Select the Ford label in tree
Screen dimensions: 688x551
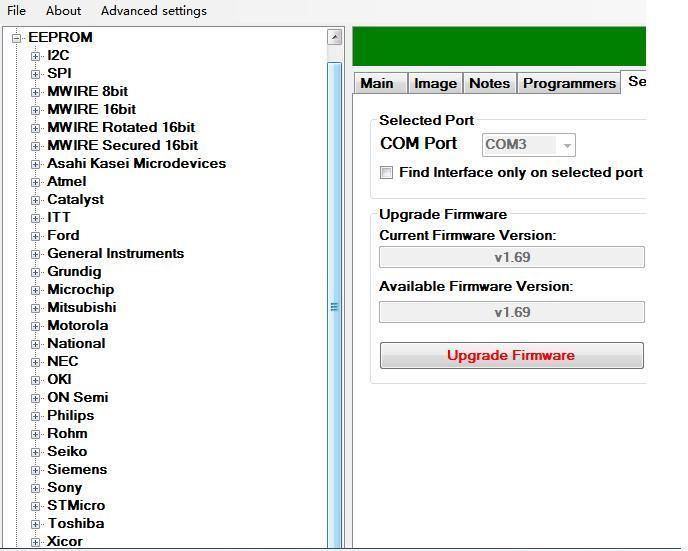(63, 235)
